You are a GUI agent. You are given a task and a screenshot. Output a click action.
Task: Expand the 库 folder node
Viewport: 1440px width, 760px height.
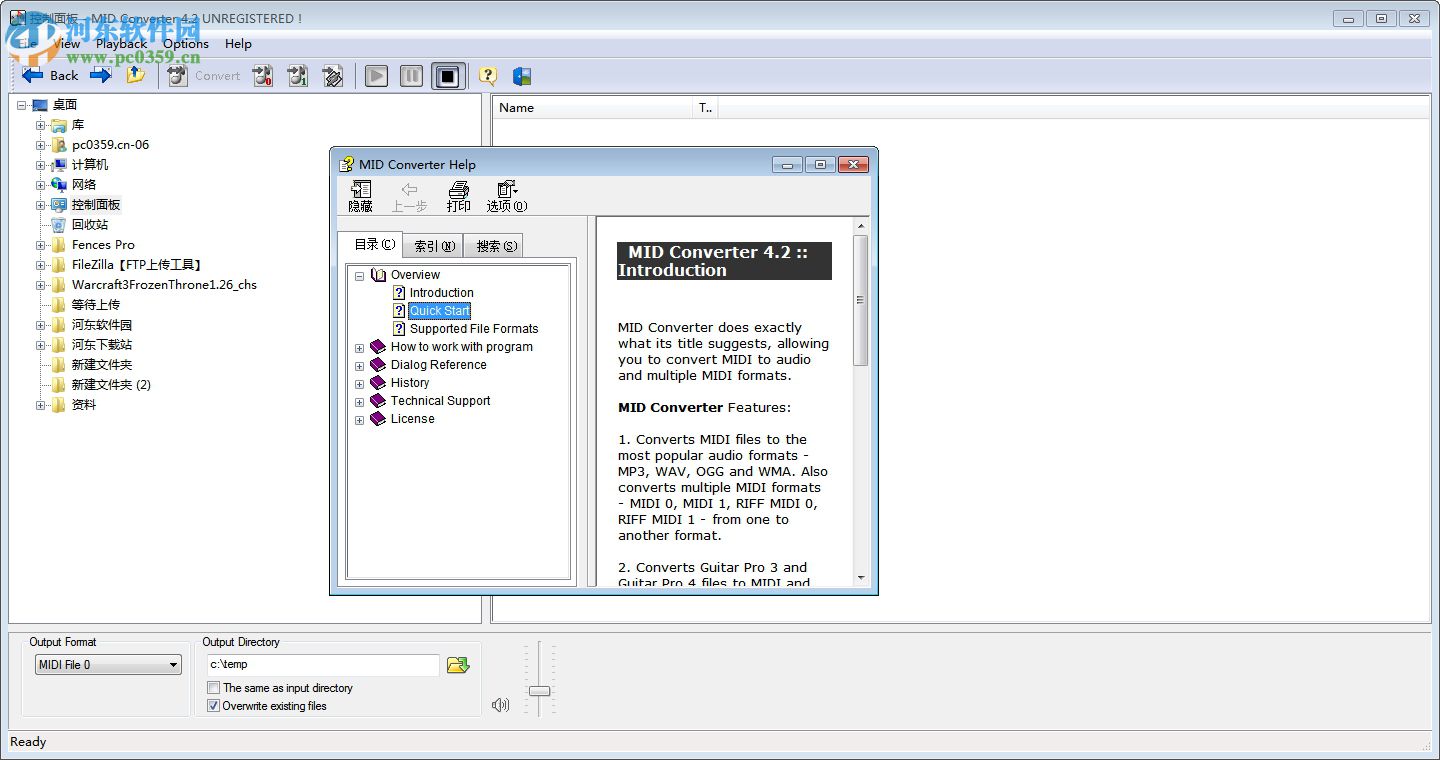tap(41, 125)
